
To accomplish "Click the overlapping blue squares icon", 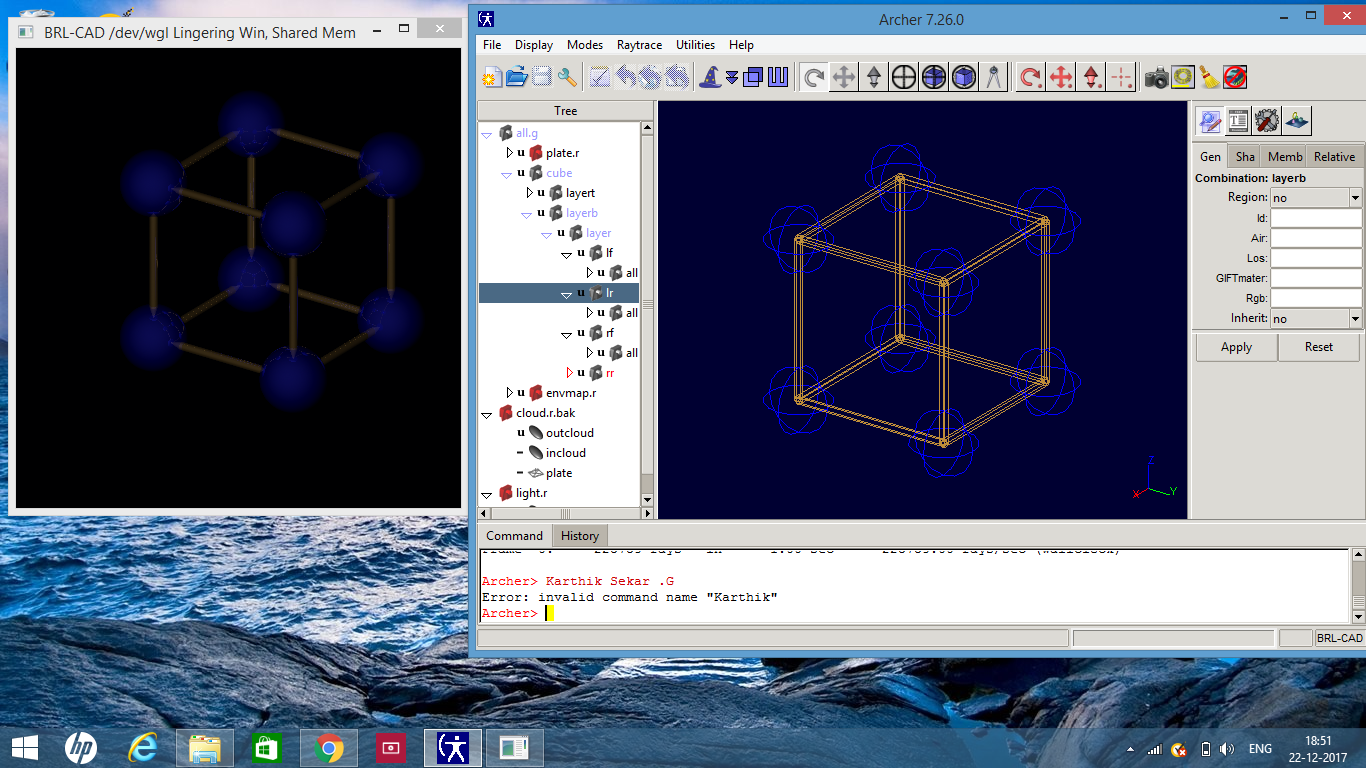I will 753,77.
